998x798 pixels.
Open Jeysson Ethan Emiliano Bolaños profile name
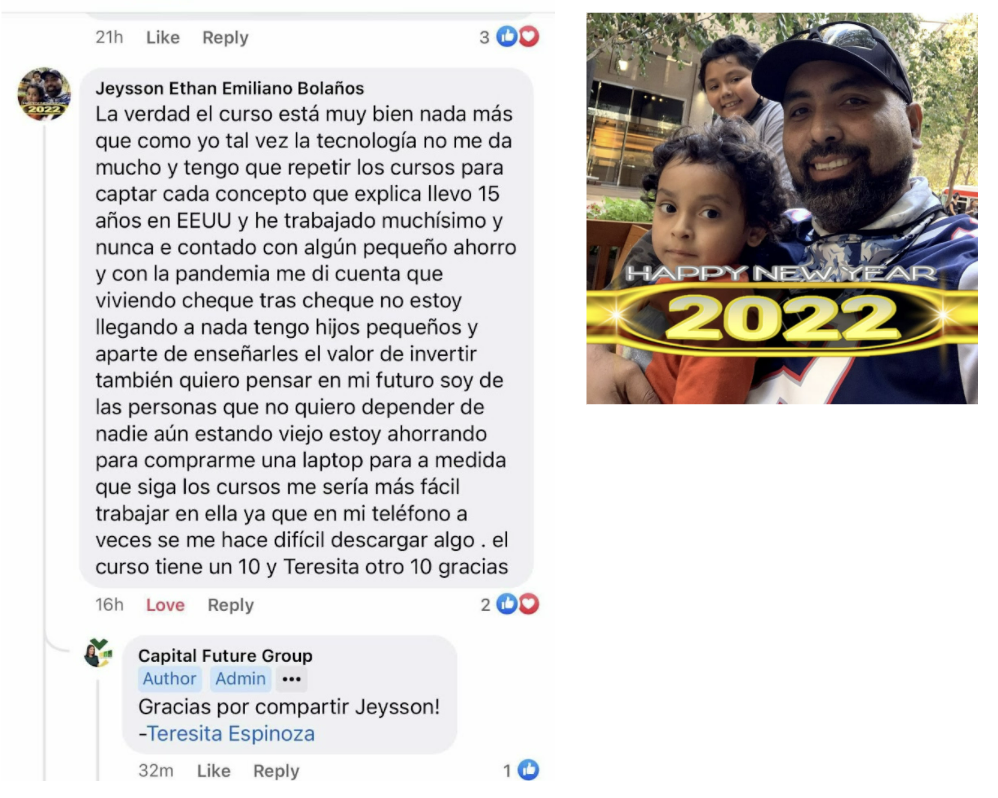[x=230, y=88]
